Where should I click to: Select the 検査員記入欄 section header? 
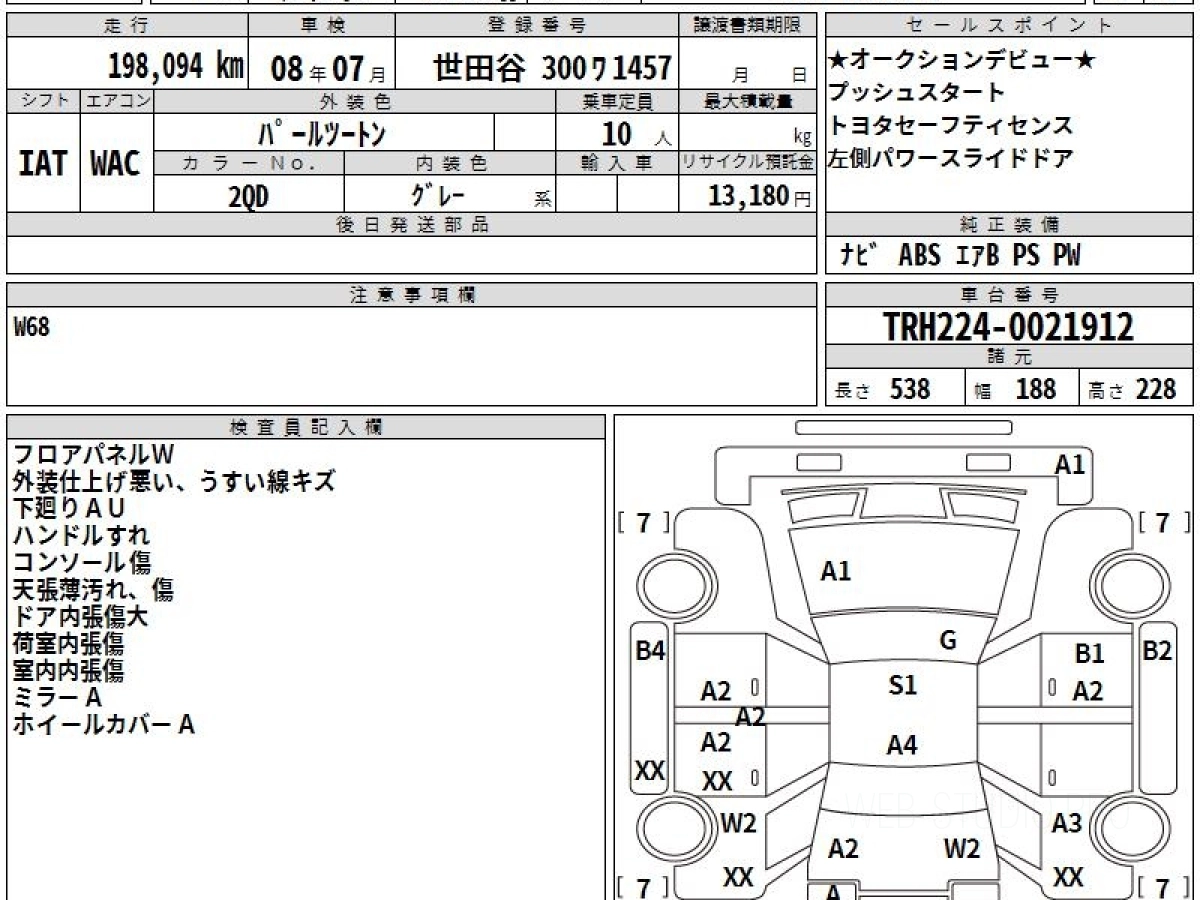tap(306, 427)
